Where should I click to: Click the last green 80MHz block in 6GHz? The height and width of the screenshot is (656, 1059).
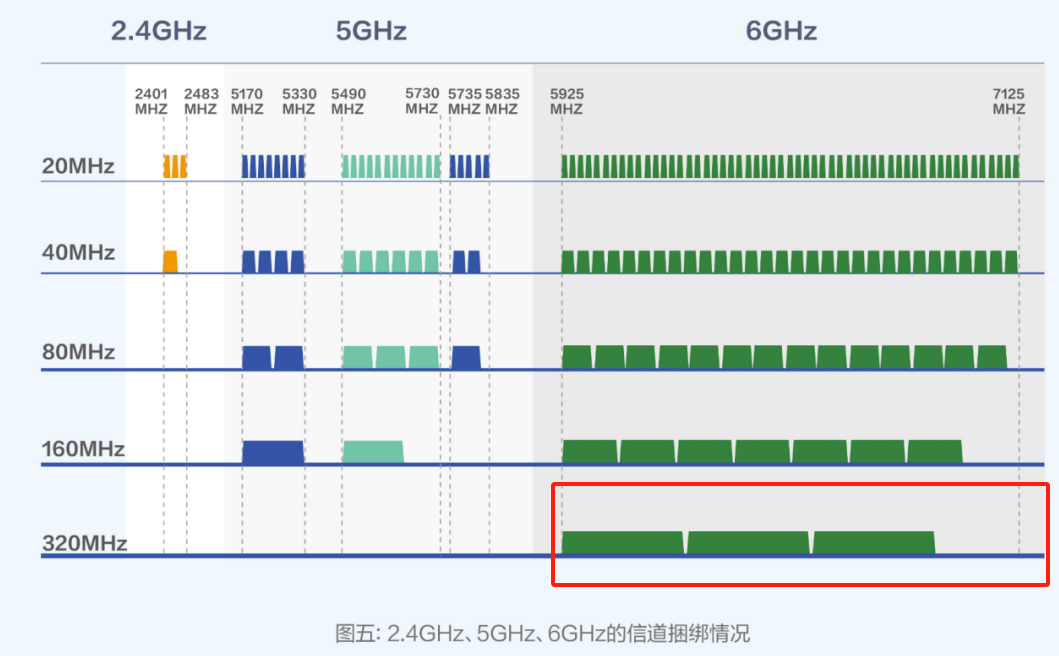tap(992, 354)
